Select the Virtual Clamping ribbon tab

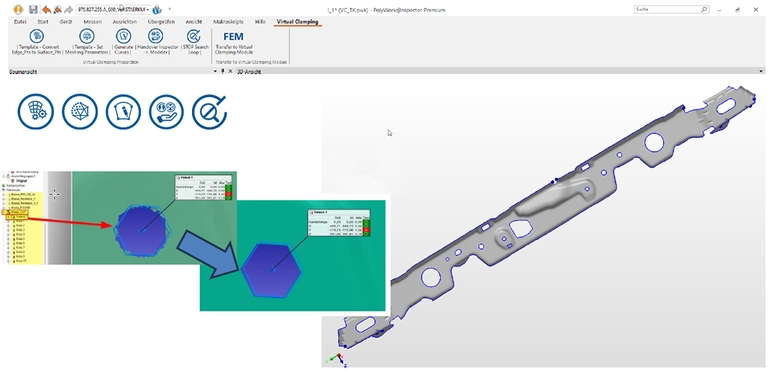tap(297, 22)
